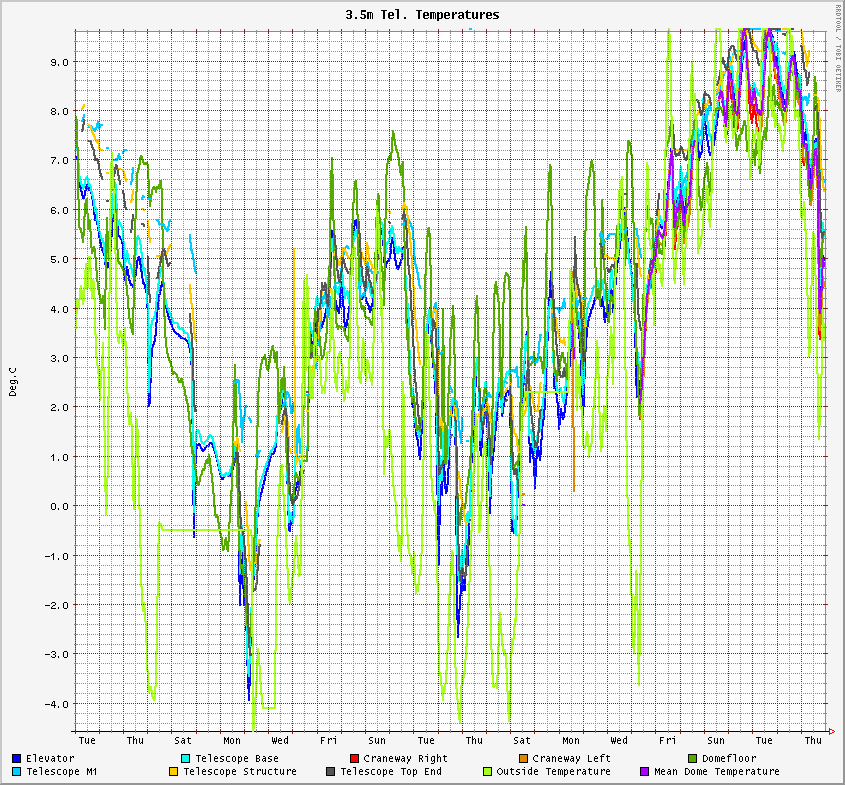Click the yellow Telescope Structure legend swatch
The image size is (845, 785).
click(173, 772)
